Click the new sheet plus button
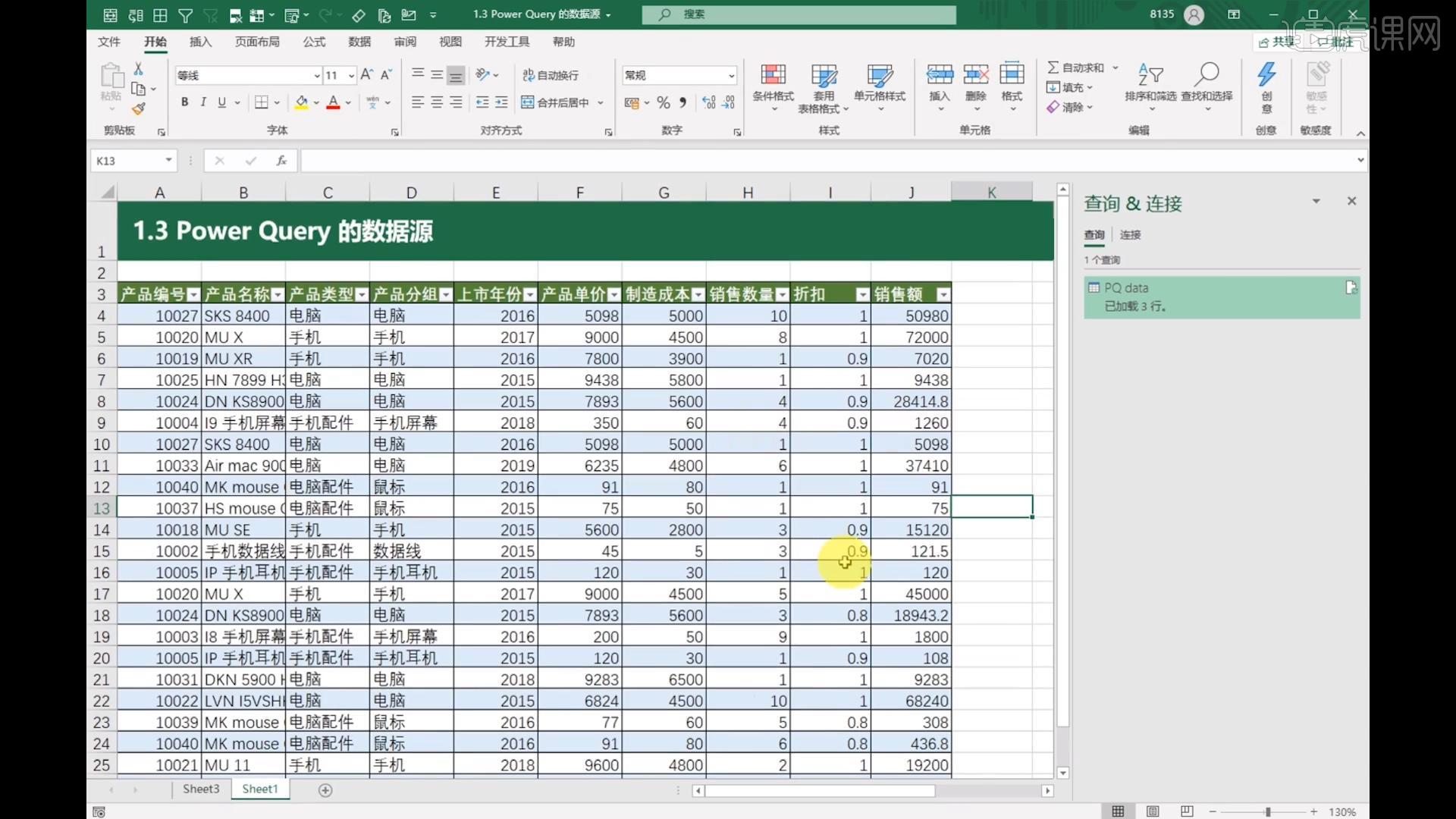1456x819 pixels. (325, 789)
